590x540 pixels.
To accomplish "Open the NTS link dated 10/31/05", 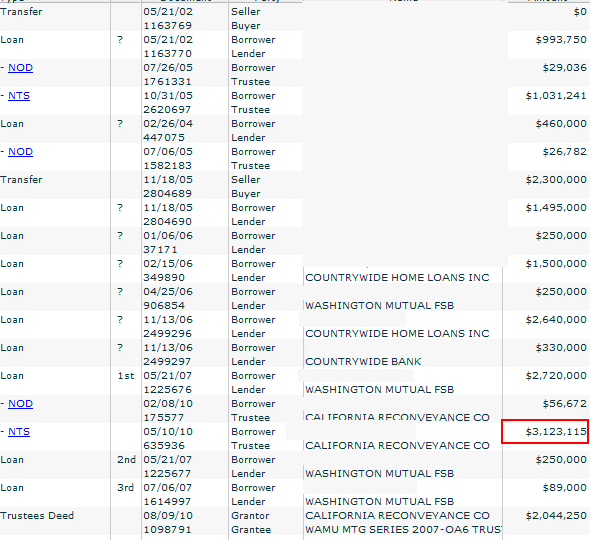I will (19, 96).
